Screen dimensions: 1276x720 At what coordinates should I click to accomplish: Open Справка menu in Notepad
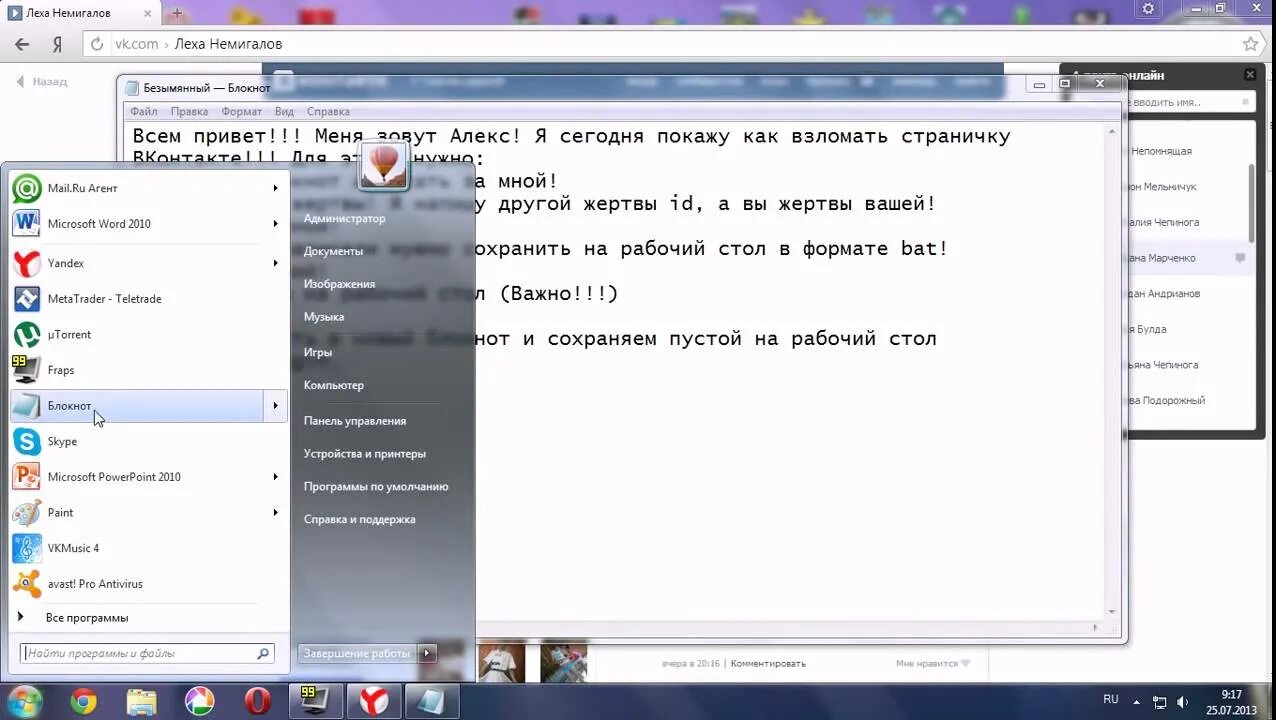[x=328, y=111]
